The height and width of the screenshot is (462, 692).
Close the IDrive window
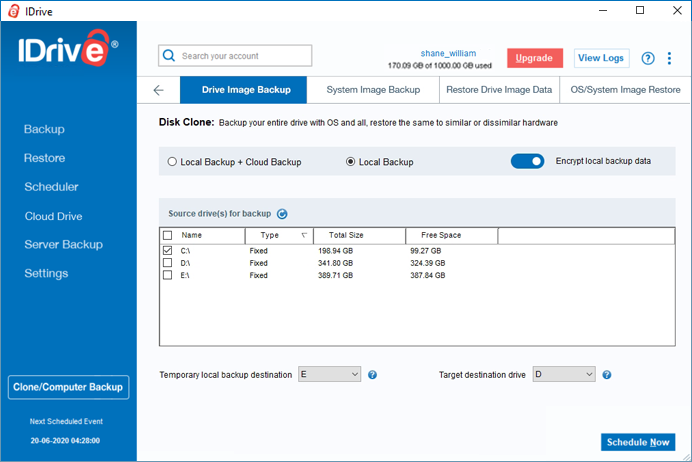click(x=677, y=10)
